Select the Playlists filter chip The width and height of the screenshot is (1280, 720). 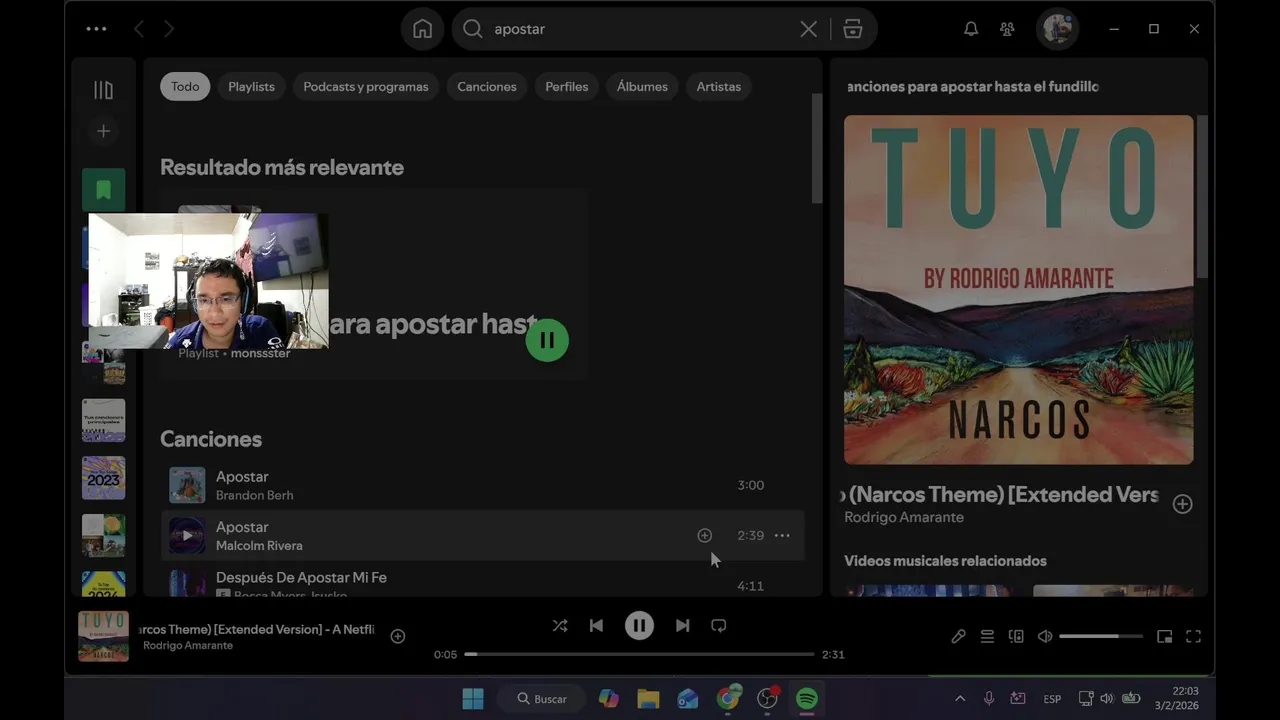(251, 86)
